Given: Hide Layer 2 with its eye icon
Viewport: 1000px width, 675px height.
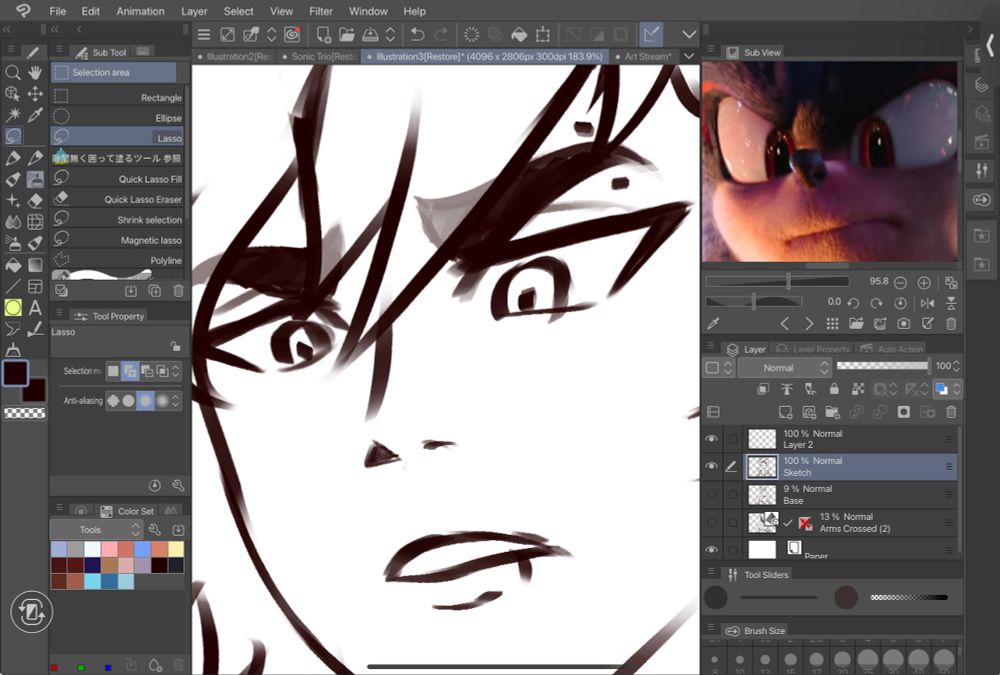Looking at the screenshot, I should click(711, 439).
